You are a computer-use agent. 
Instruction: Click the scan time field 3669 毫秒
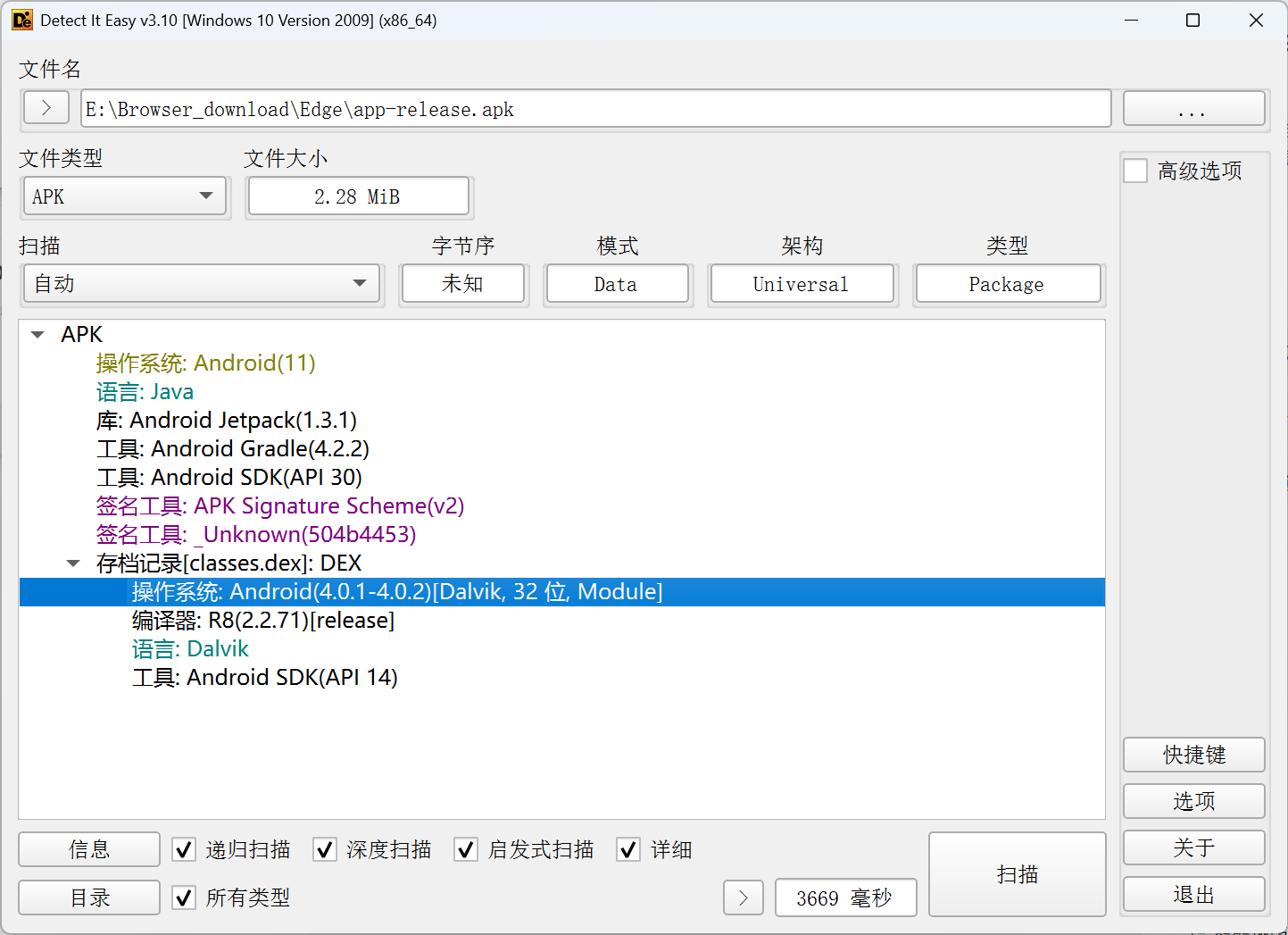[845, 897]
